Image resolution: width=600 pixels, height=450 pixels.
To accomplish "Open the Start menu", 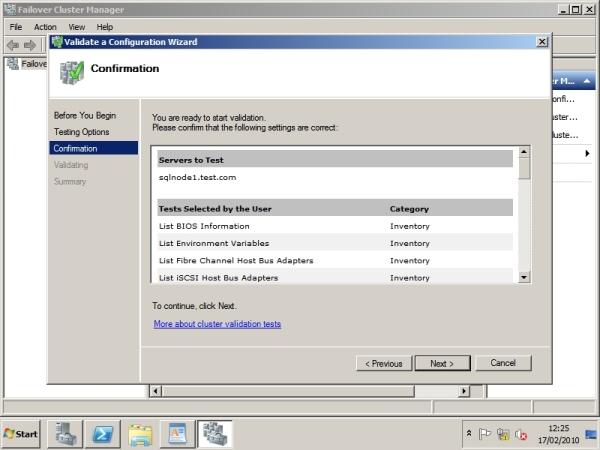I will [x=21, y=434].
